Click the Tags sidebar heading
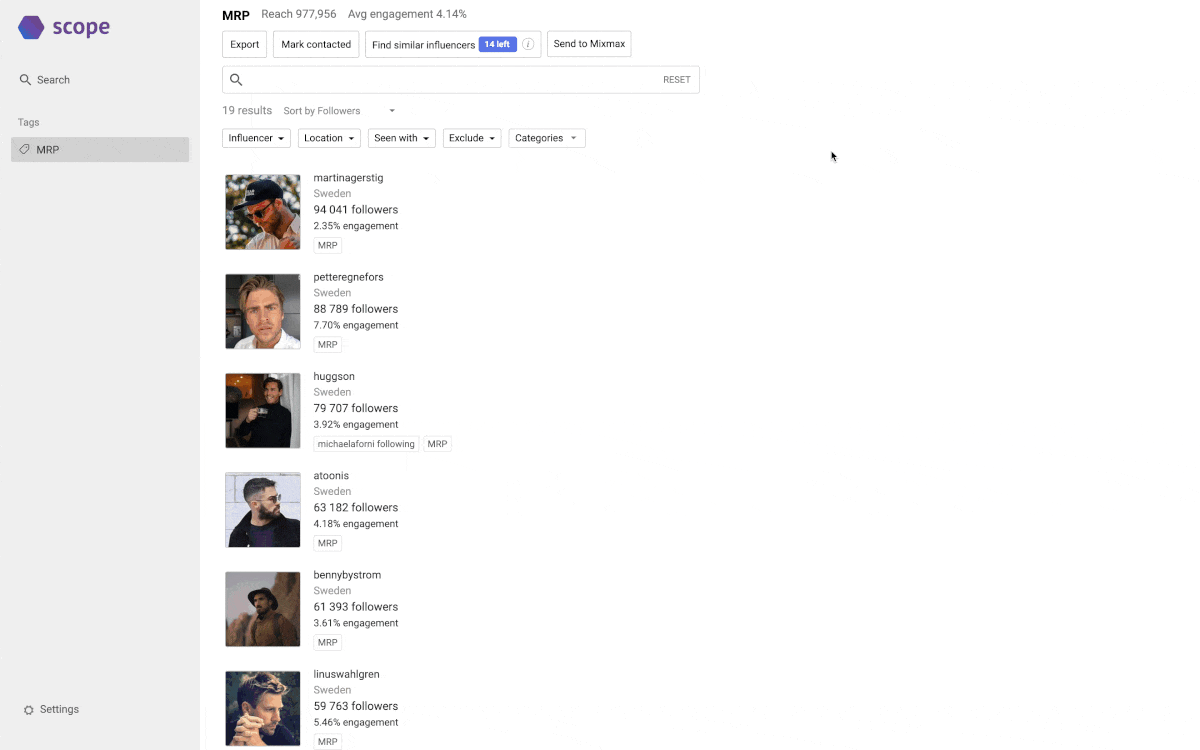 (x=29, y=122)
